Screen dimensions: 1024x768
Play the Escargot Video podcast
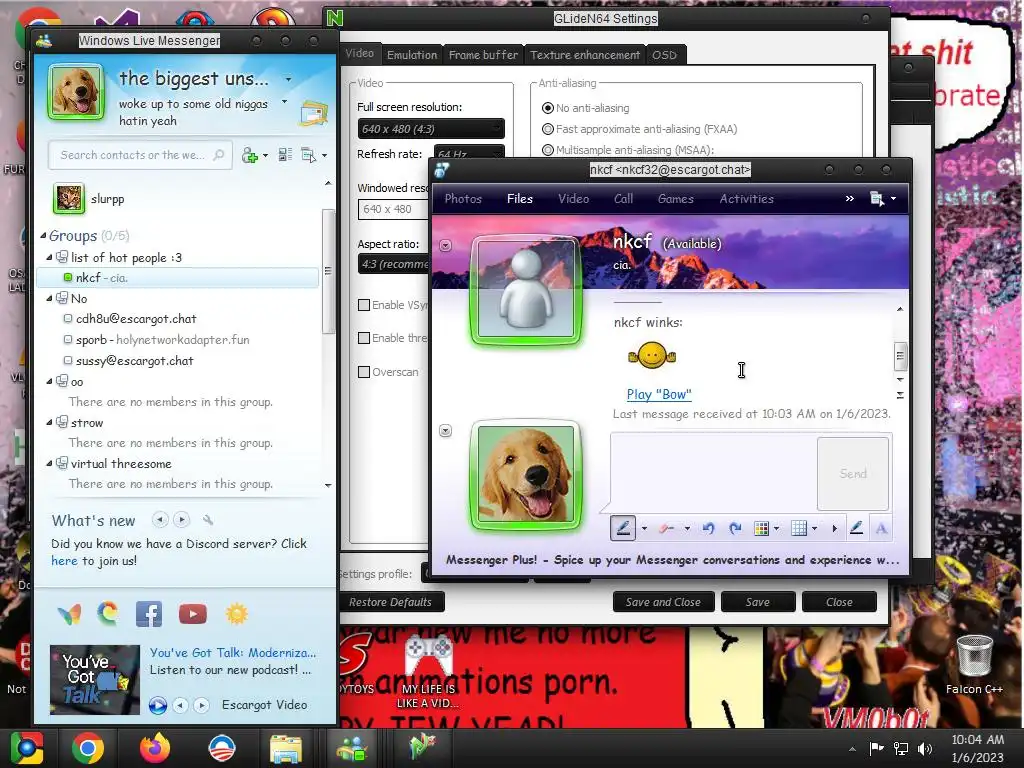coord(157,705)
